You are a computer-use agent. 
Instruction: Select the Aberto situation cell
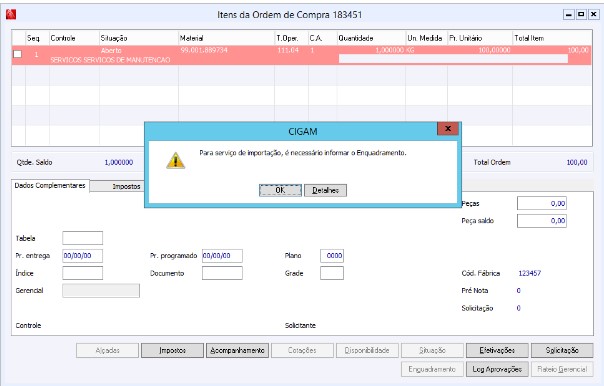(111, 50)
